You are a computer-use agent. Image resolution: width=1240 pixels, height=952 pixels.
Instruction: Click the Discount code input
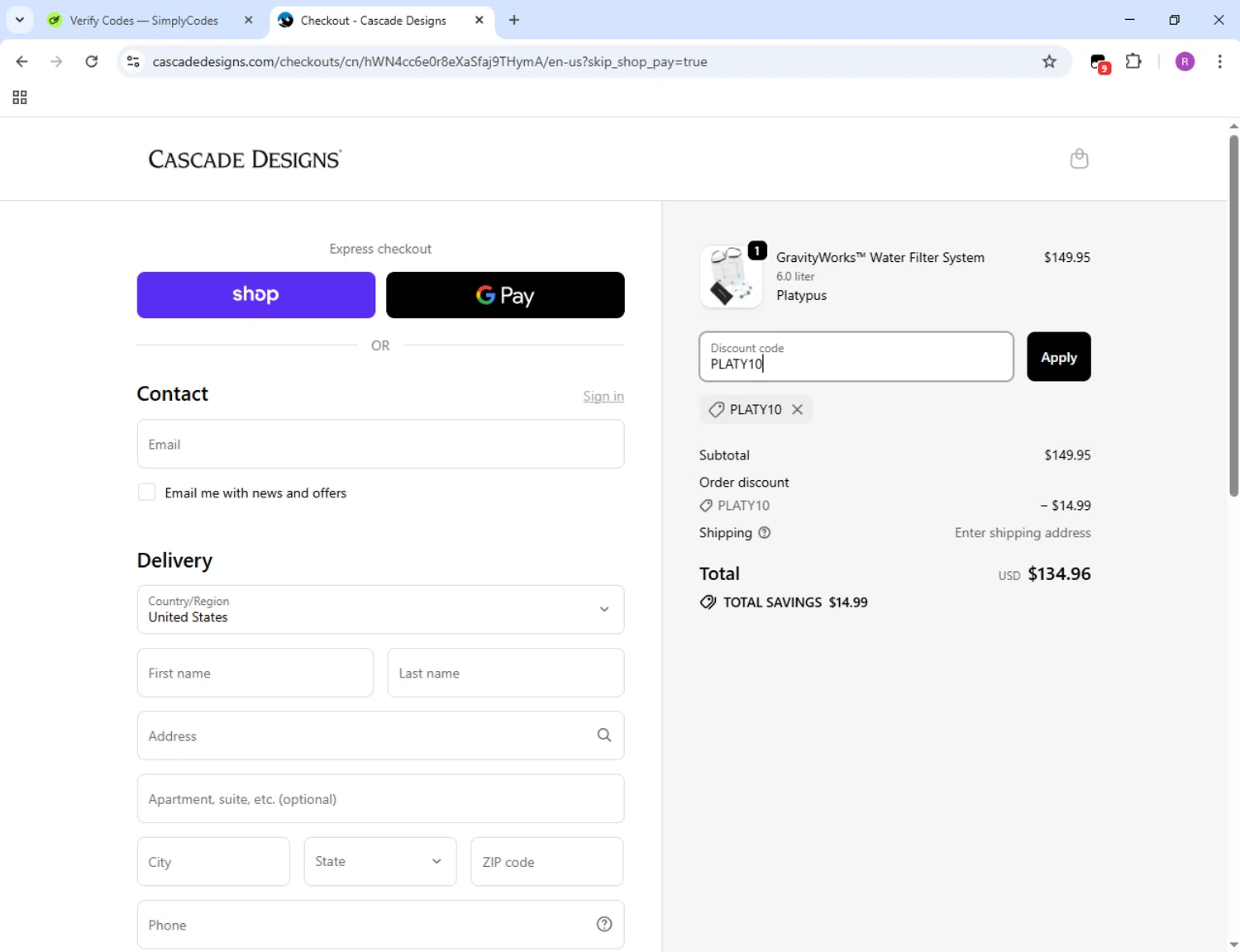(x=856, y=357)
